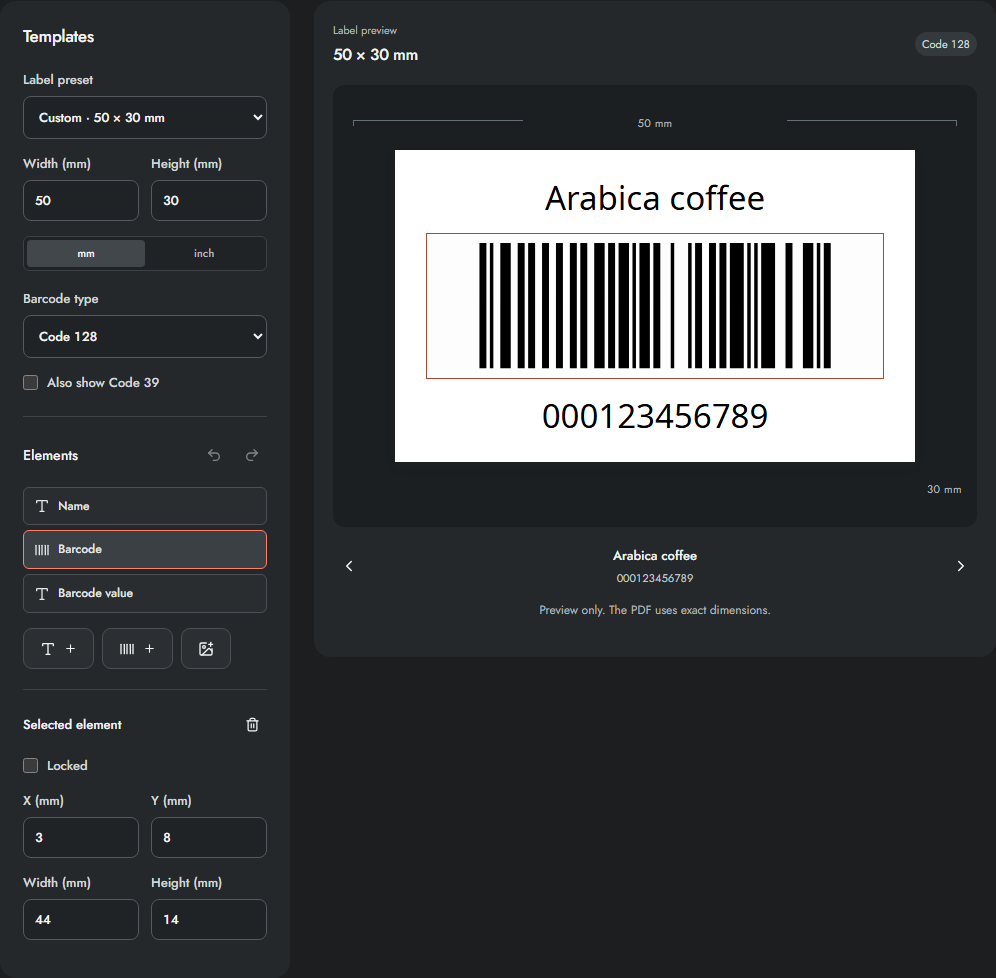
Task: Edit selected element Height field showing 14
Action: (x=209, y=920)
